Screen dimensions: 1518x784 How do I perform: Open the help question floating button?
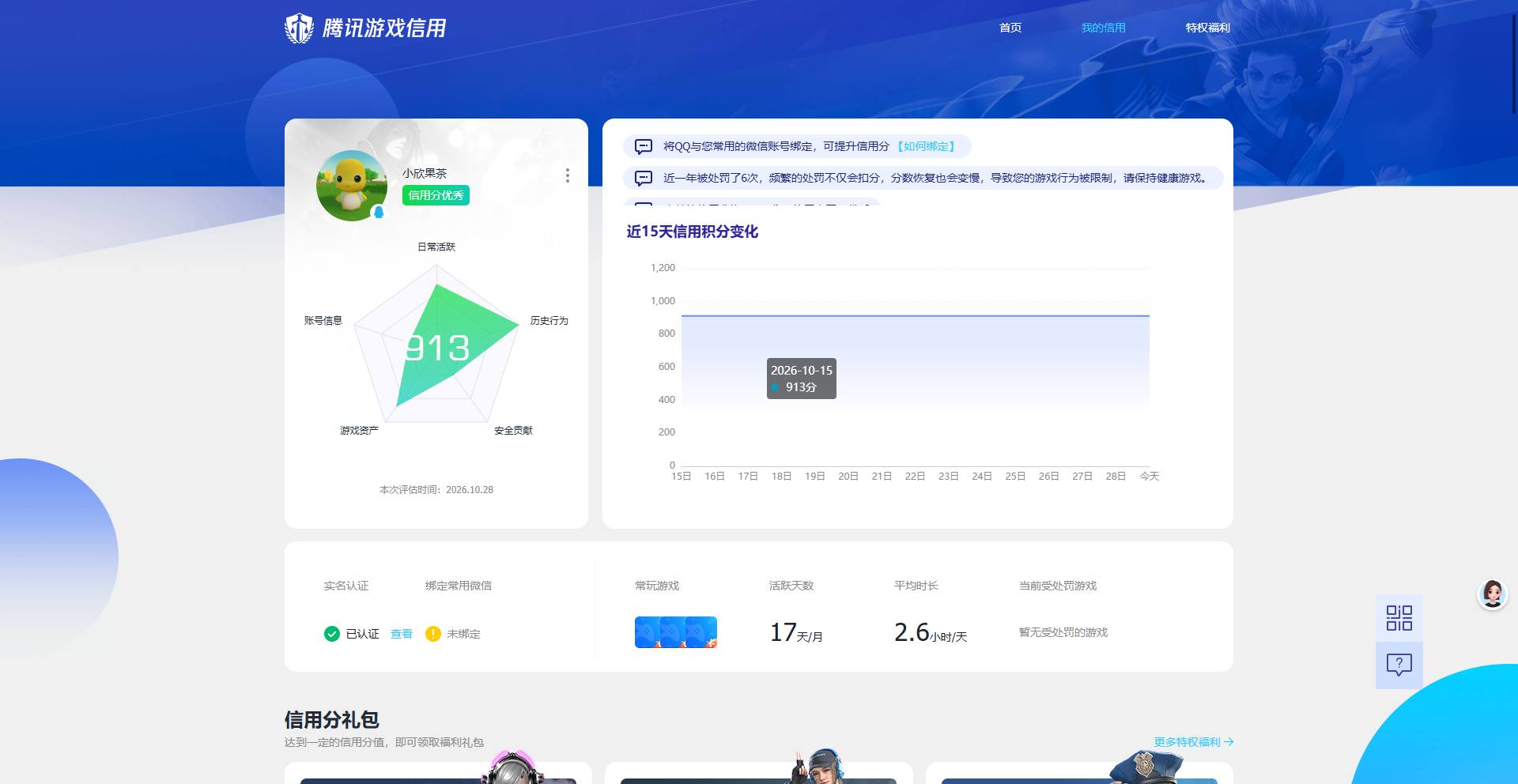coord(1399,665)
